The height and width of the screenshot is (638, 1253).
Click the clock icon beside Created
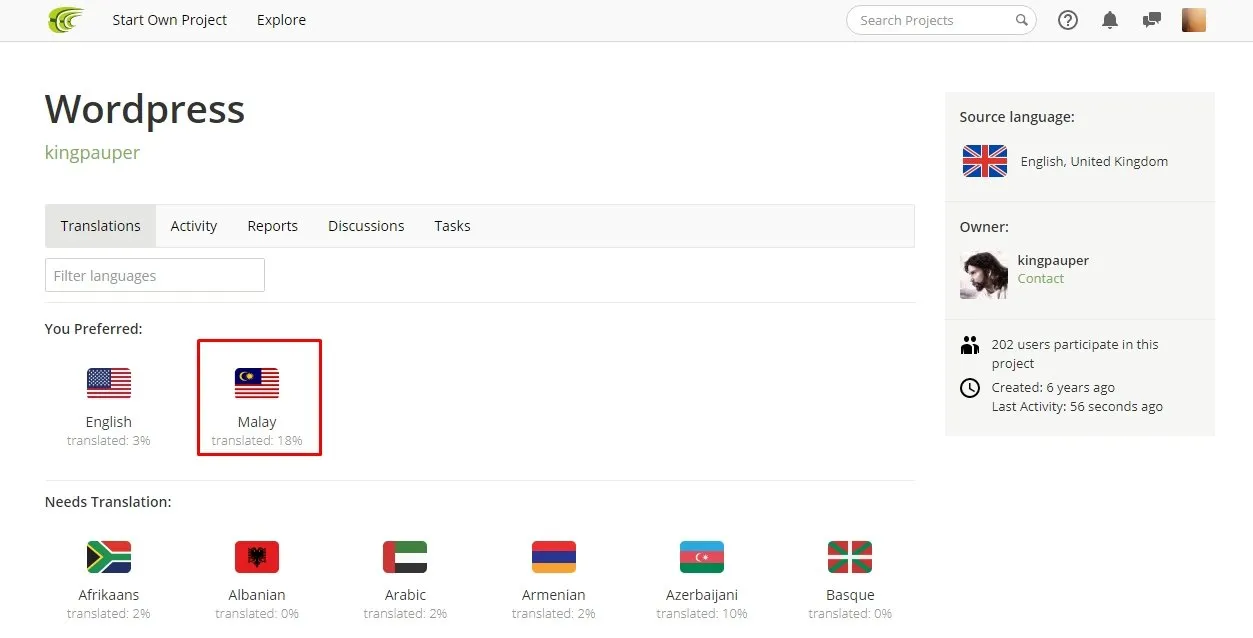969,388
